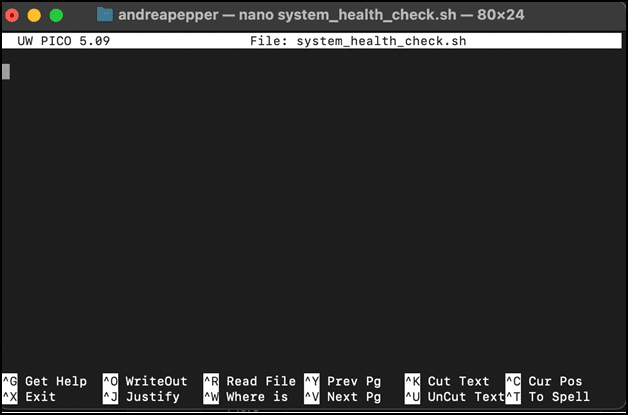Click the ^K Cut Text shortcut

[x=447, y=381]
